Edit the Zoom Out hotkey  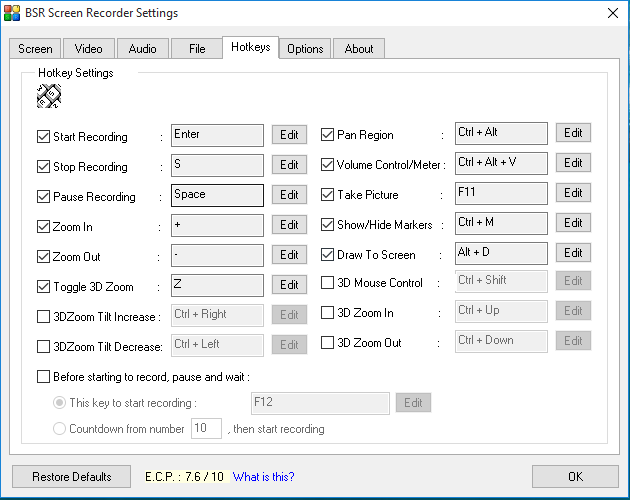coord(289,254)
